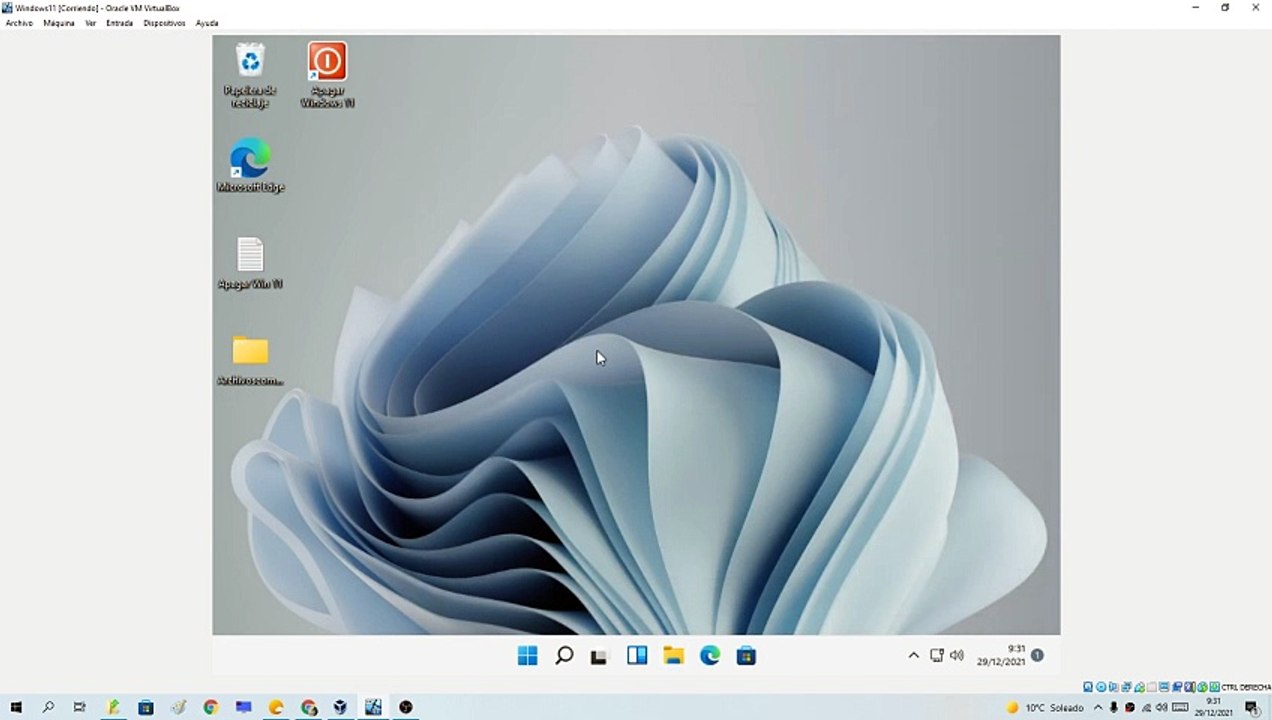Click the guest network tray icon
1272x720 pixels.
click(936, 656)
